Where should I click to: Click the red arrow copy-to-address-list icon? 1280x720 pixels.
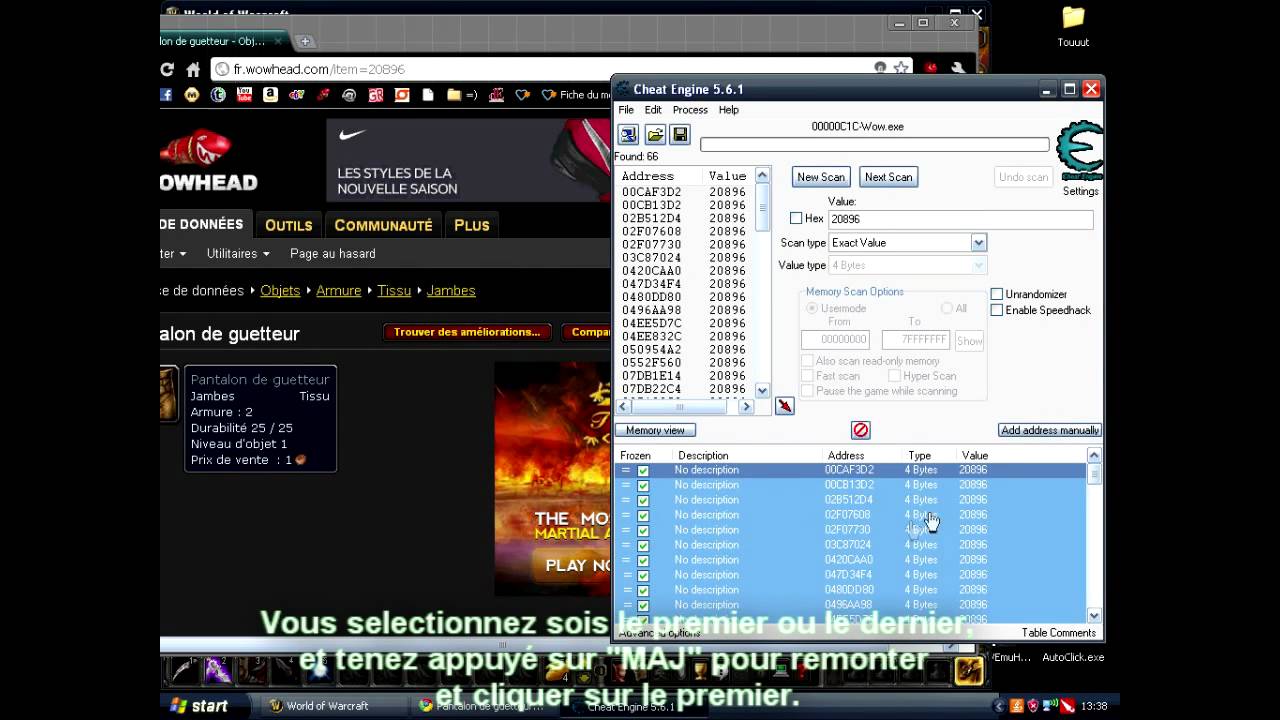785,406
